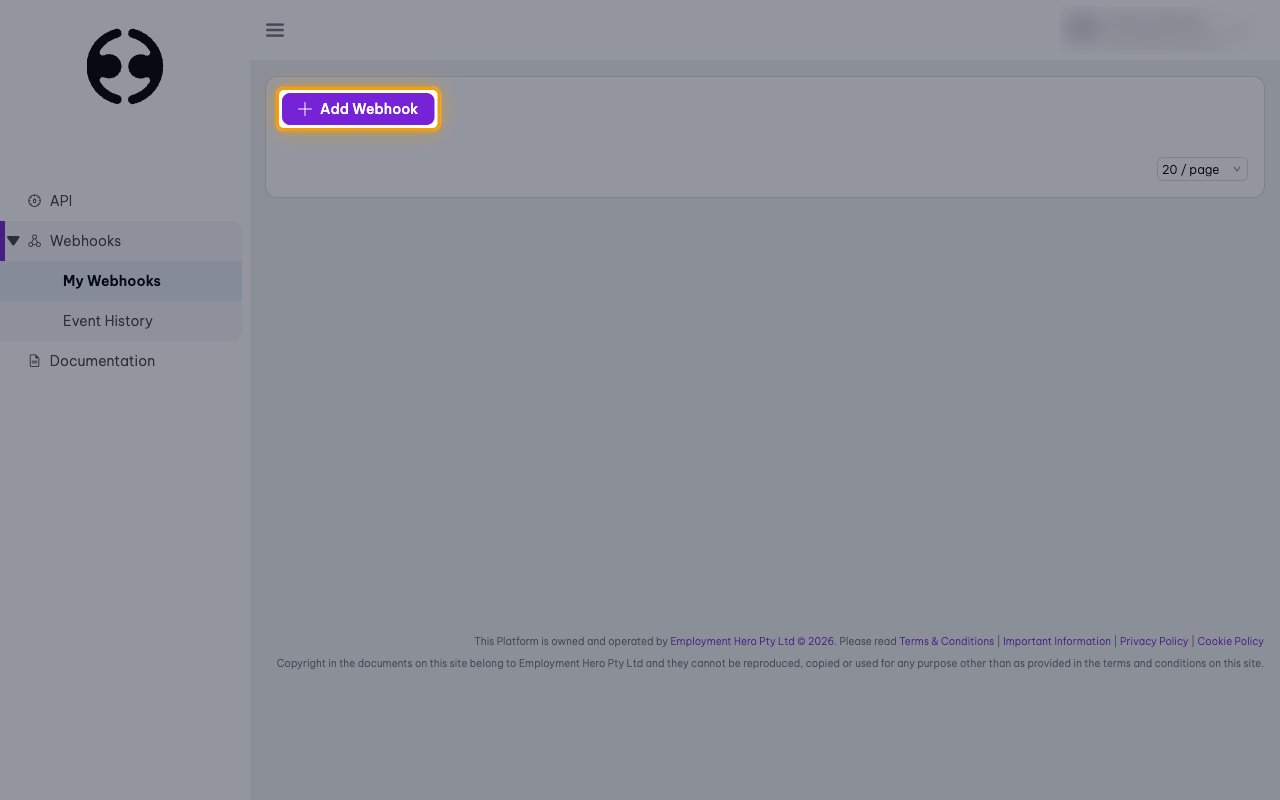1280x800 pixels.
Task: Click the API sidebar icon
Action: click(35, 201)
